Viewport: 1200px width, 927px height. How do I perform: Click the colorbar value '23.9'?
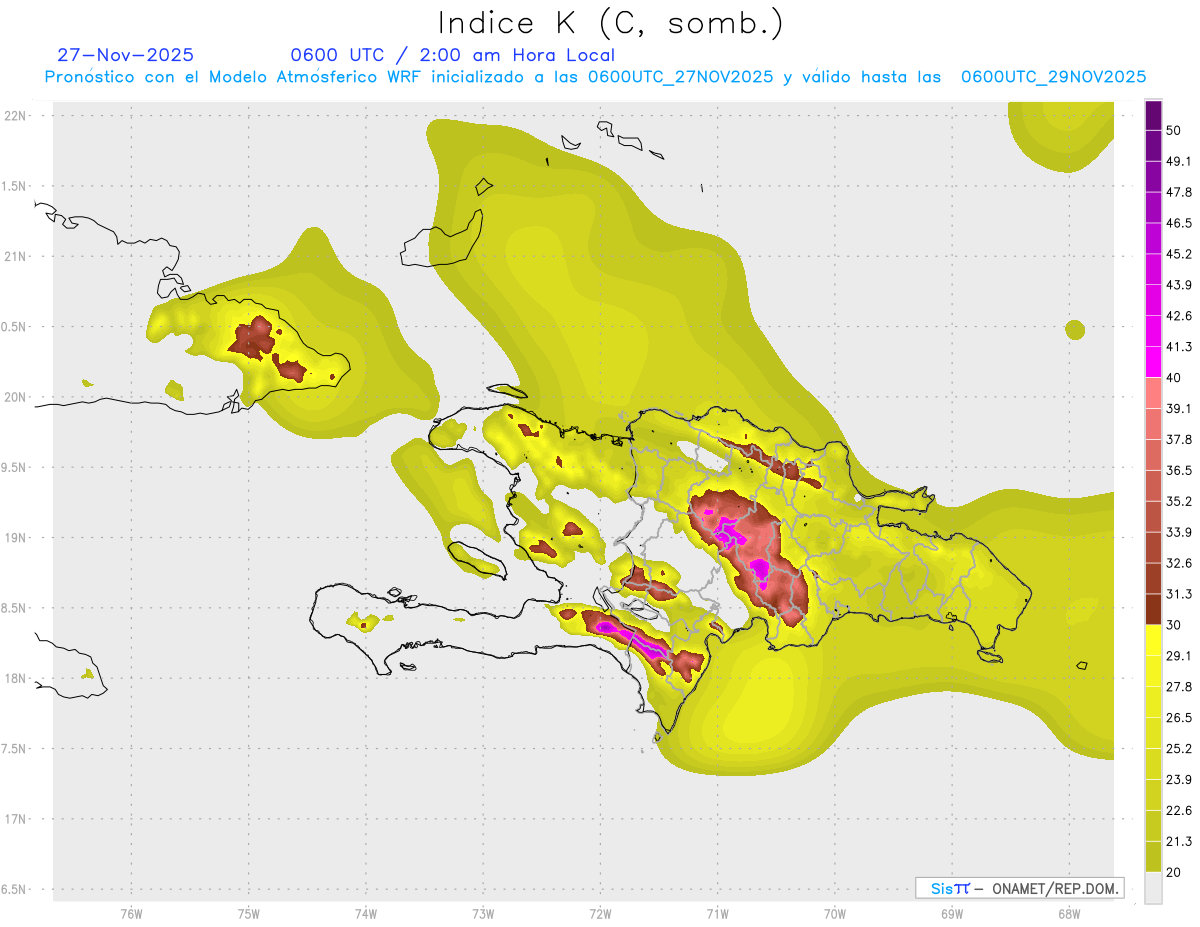click(1179, 780)
